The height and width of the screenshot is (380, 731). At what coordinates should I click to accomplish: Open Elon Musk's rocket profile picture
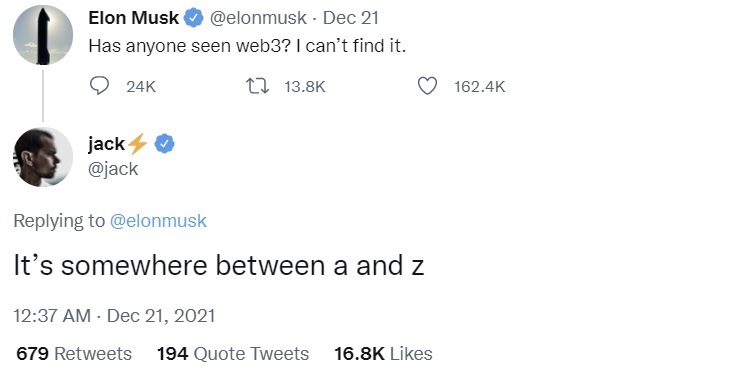(x=43, y=35)
